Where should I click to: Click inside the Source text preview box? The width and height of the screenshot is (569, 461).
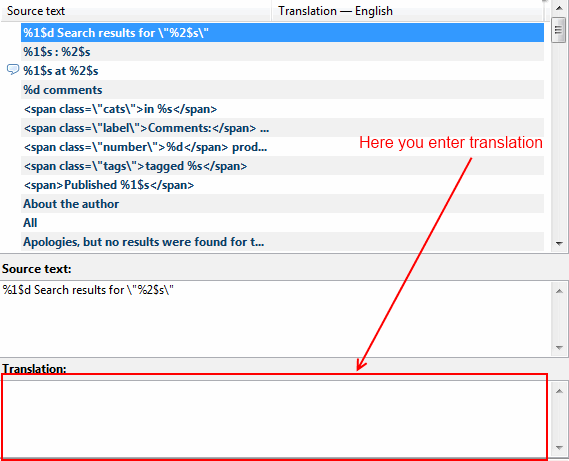tap(275, 319)
